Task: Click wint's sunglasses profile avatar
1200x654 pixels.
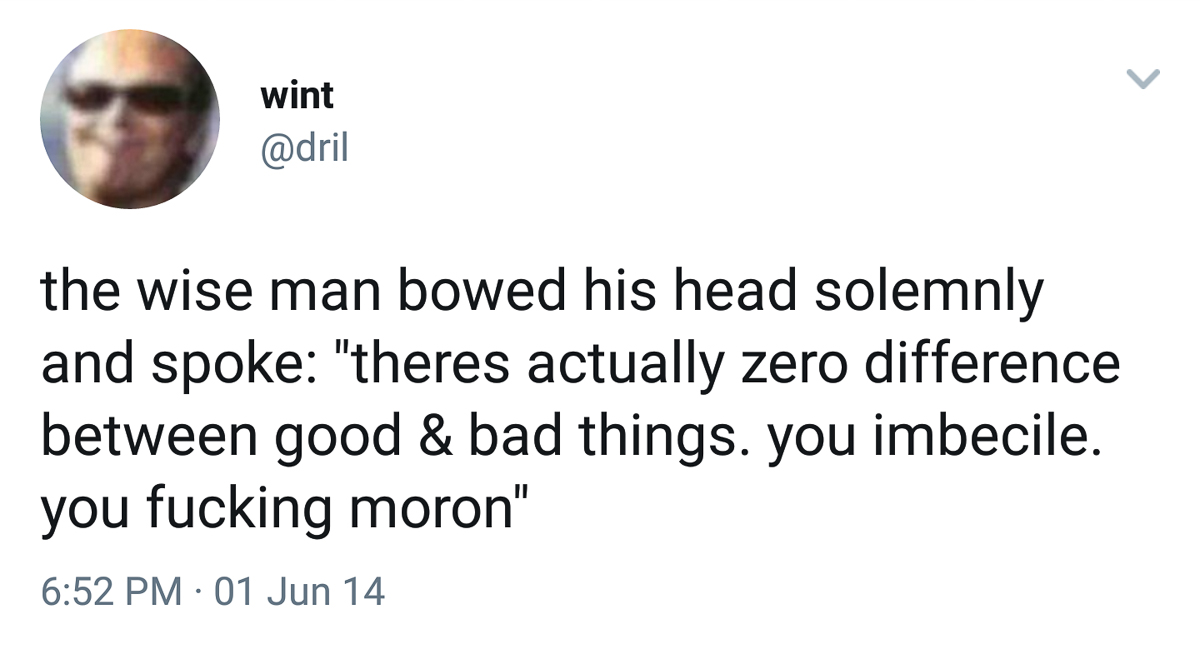Action: 129,119
